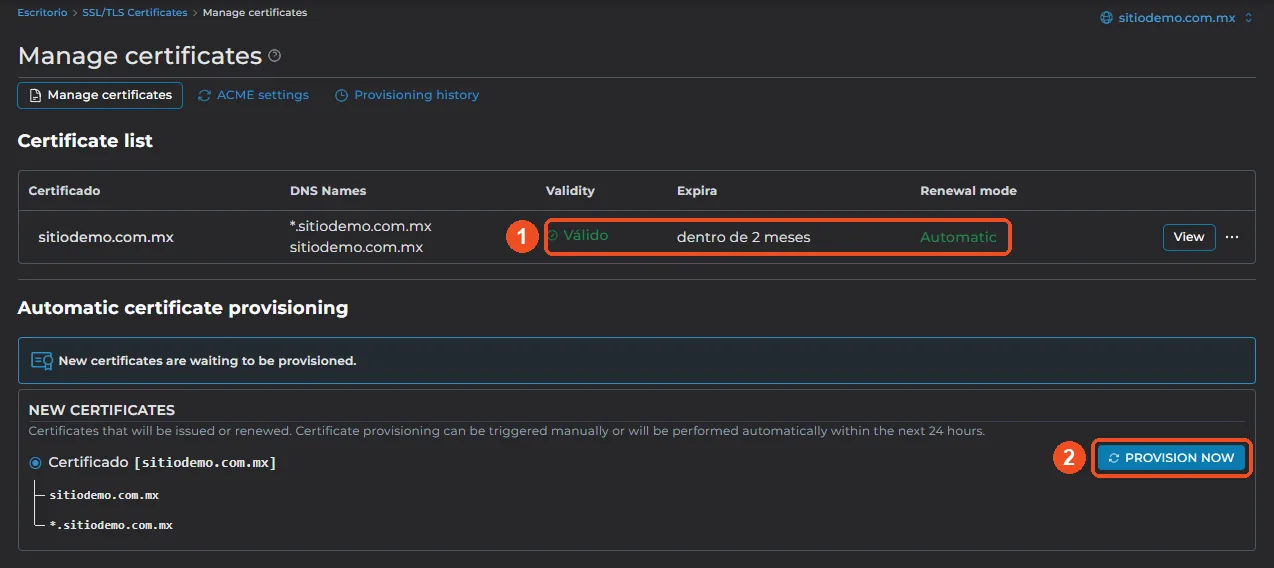Click the 'dentro de 2 meses' expiry value

click(744, 237)
